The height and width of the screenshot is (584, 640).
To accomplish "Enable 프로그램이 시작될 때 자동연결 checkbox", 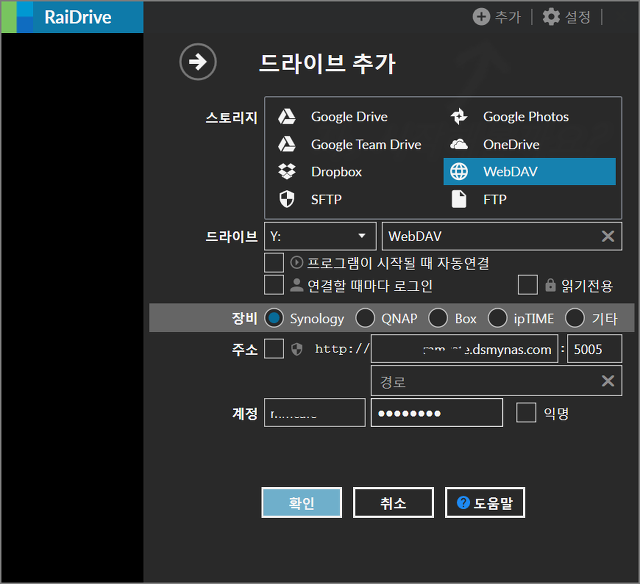I will coord(274,262).
